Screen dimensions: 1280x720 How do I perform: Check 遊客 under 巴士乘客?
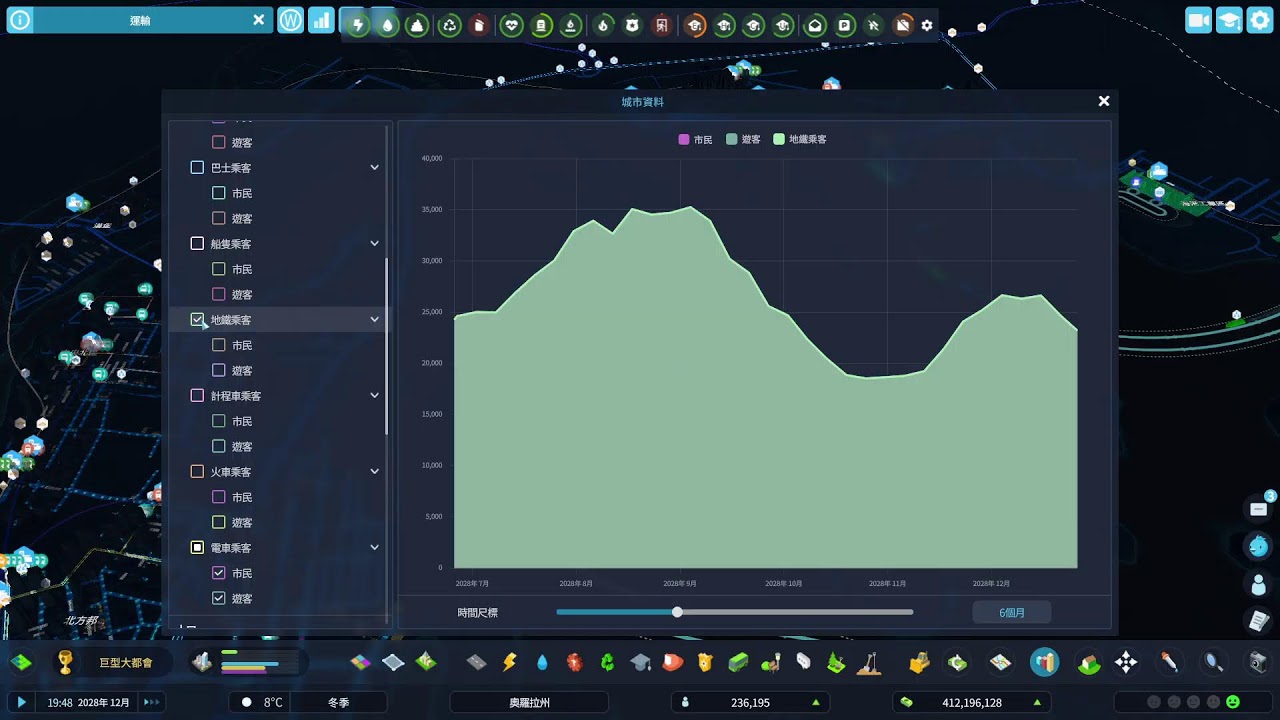[219, 218]
